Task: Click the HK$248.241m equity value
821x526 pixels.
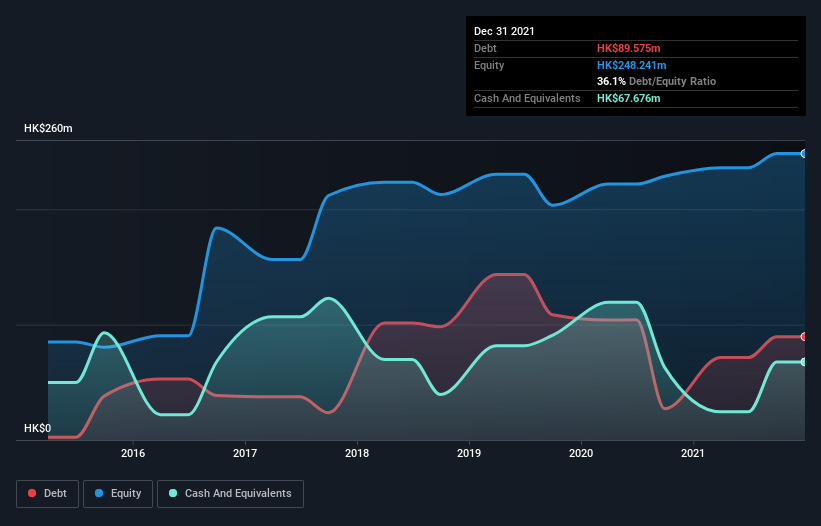Action: tap(631, 65)
